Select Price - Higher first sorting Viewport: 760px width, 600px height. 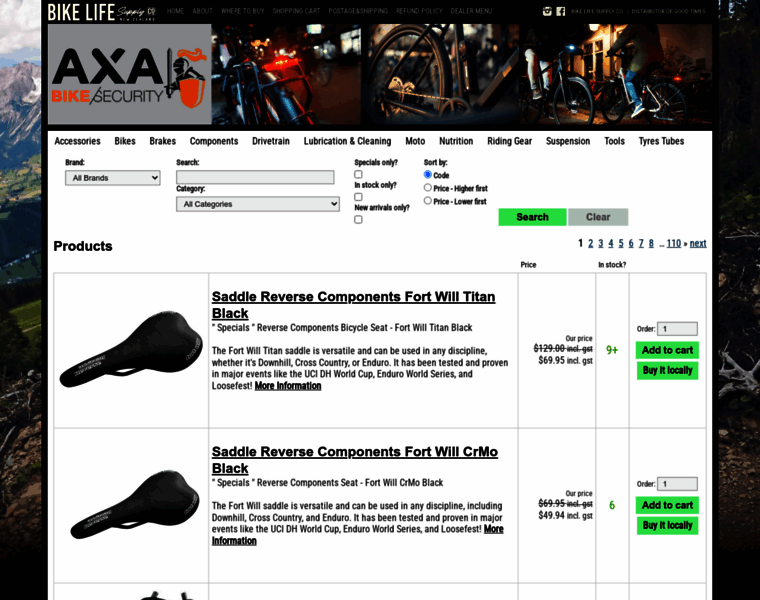(x=428, y=188)
